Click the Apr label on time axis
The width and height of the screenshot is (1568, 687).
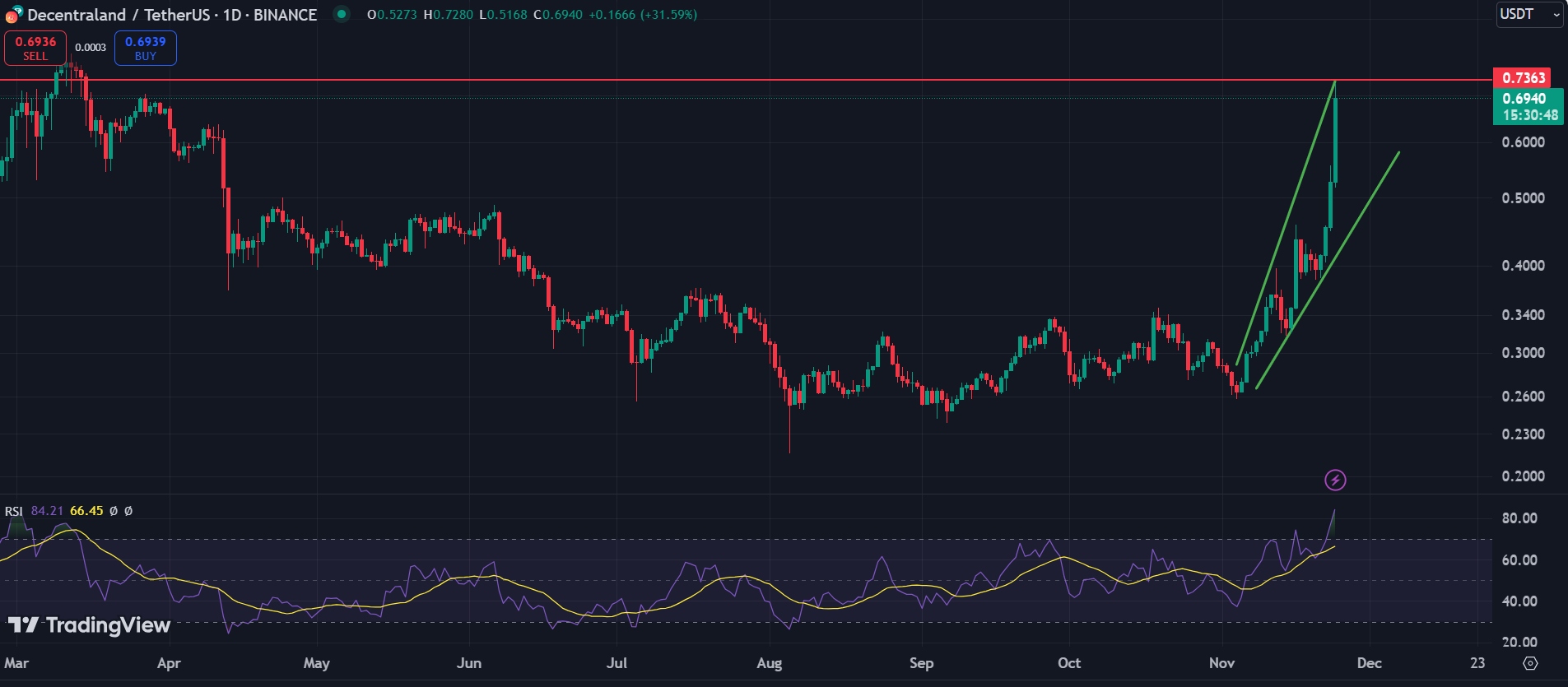[x=169, y=663]
